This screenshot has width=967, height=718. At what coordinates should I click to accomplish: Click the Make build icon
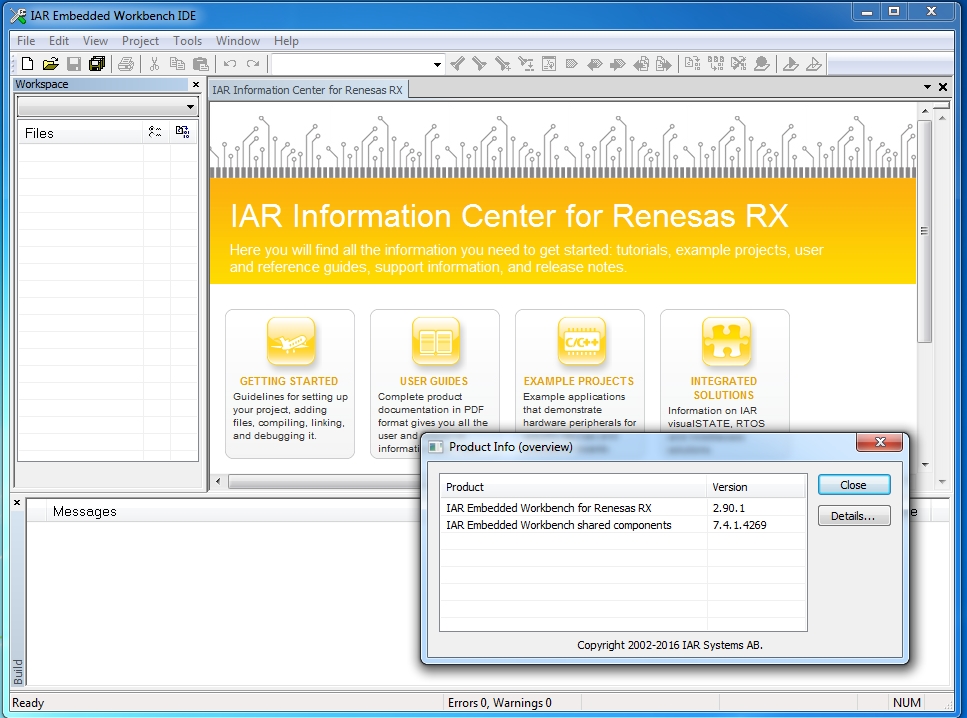click(x=715, y=64)
